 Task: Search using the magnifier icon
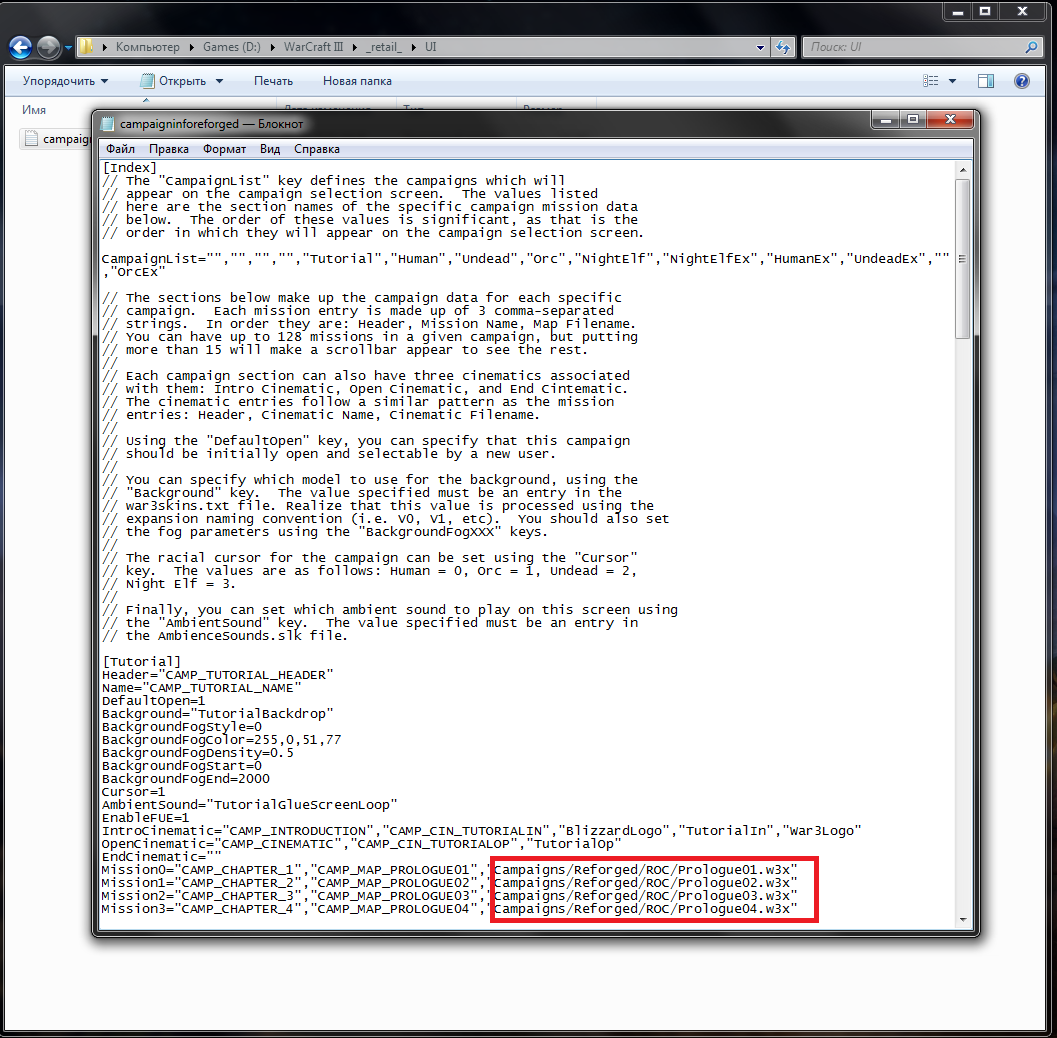click(x=1031, y=47)
